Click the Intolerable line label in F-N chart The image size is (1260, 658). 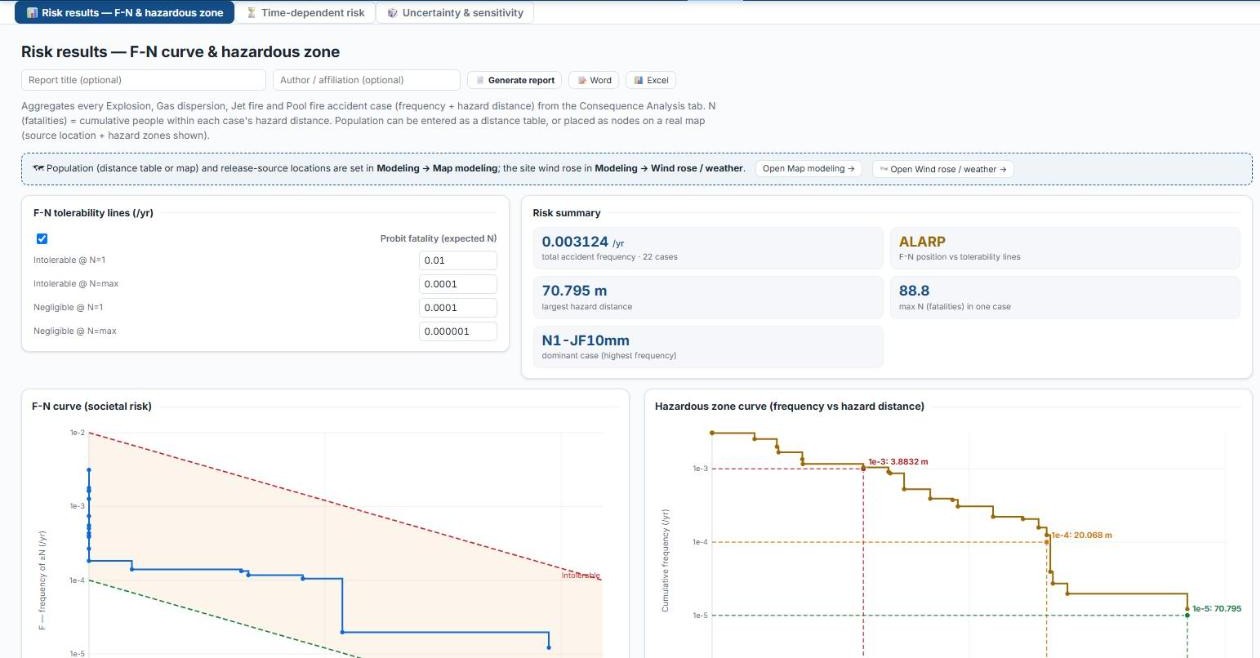[x=581, y=575]
